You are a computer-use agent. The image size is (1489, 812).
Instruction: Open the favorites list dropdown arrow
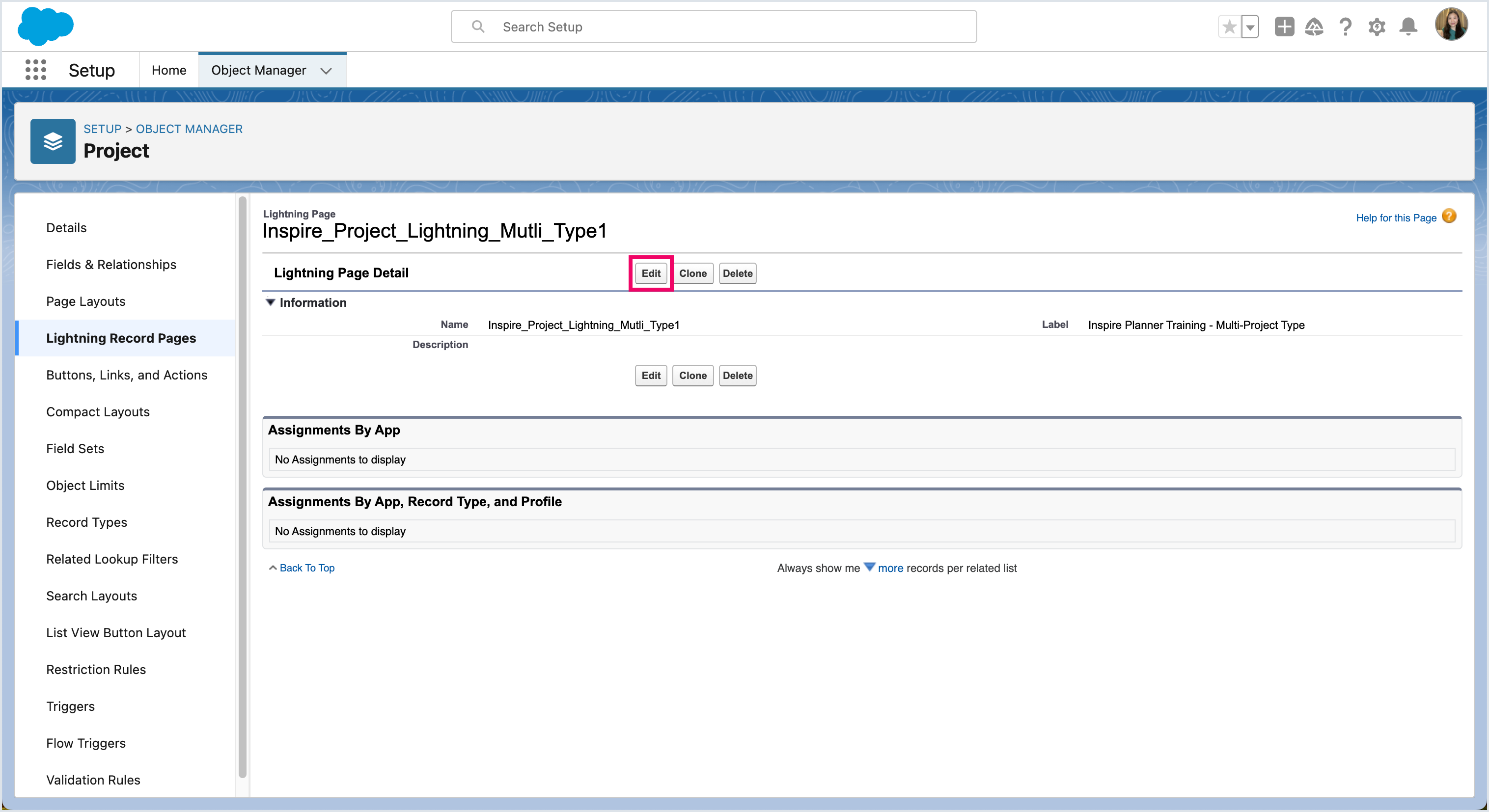click(x=1250, y=27)
